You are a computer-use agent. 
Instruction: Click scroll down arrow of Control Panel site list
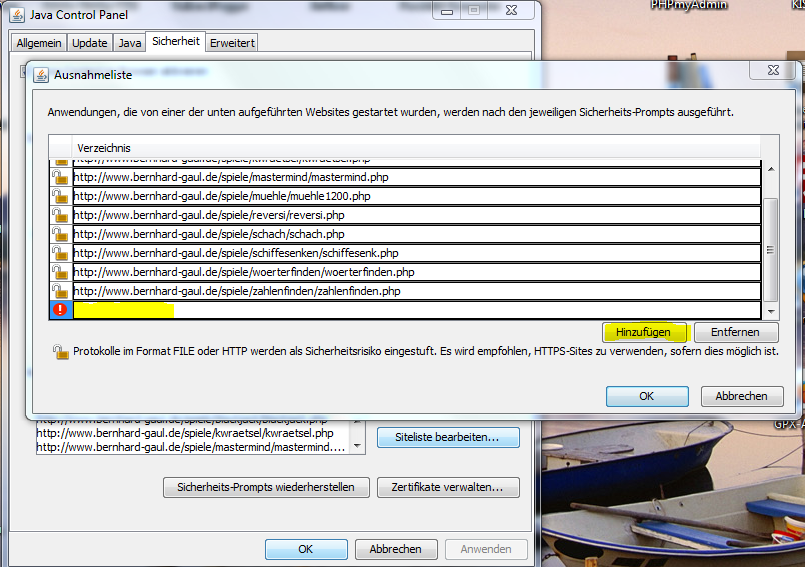pos(357,446)
